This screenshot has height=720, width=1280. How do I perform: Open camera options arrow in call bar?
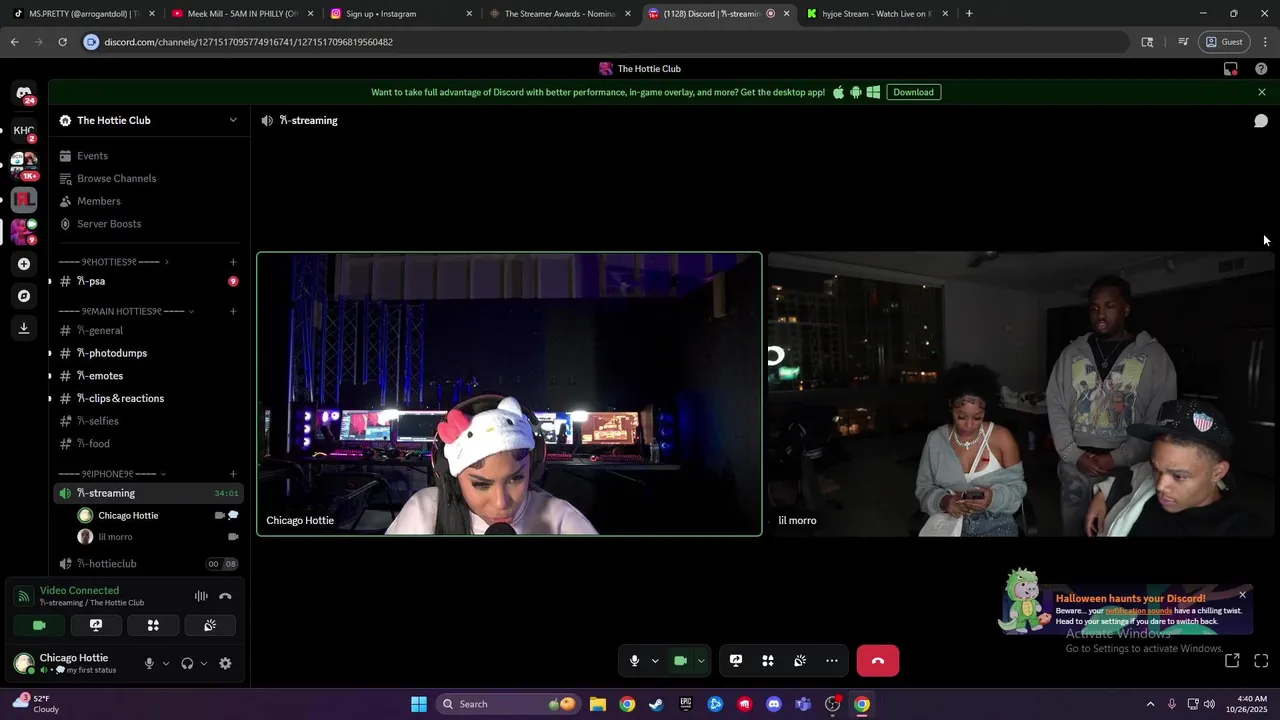(701, 661)
